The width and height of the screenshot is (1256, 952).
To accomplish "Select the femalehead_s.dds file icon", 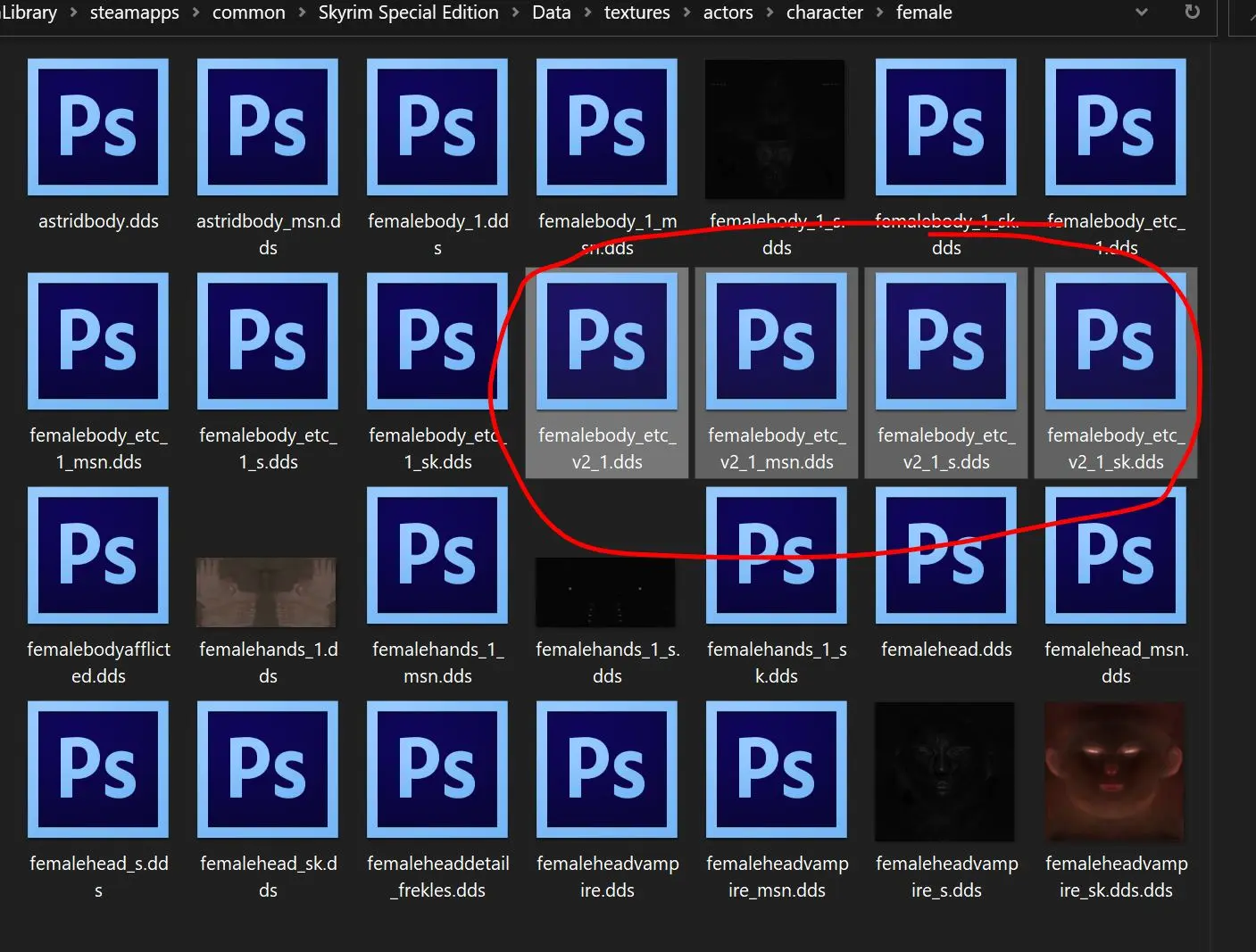I will click(98, 769).
